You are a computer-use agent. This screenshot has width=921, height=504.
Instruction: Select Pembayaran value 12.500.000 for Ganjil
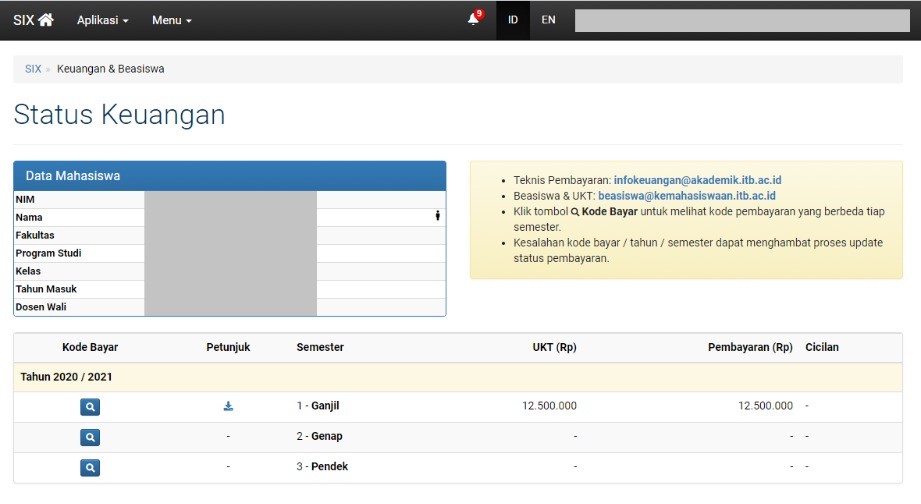click(765, 406)
